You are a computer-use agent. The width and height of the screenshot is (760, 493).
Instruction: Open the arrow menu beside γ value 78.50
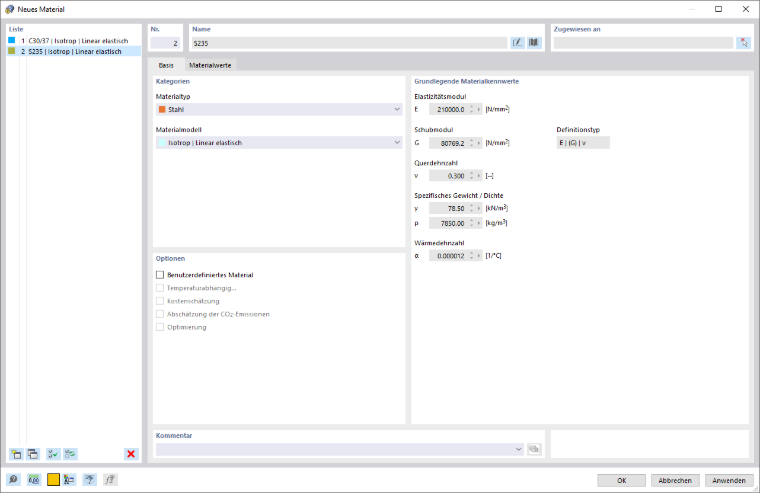[479, 208]
